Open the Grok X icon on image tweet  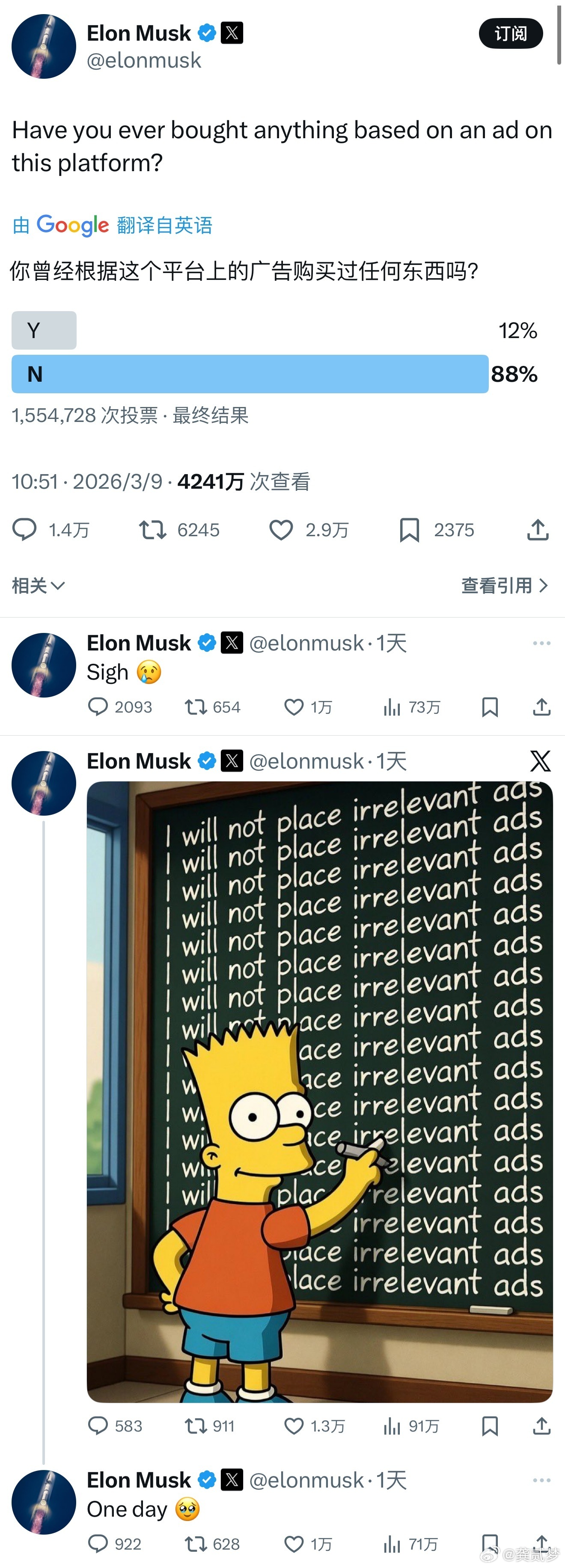540,761
